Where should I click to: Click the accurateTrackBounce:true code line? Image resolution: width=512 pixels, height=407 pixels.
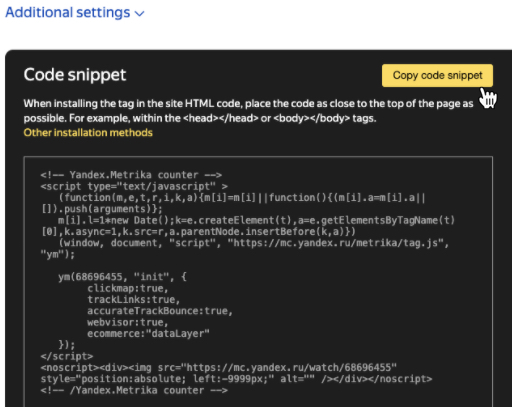click(x=160, y=311)
